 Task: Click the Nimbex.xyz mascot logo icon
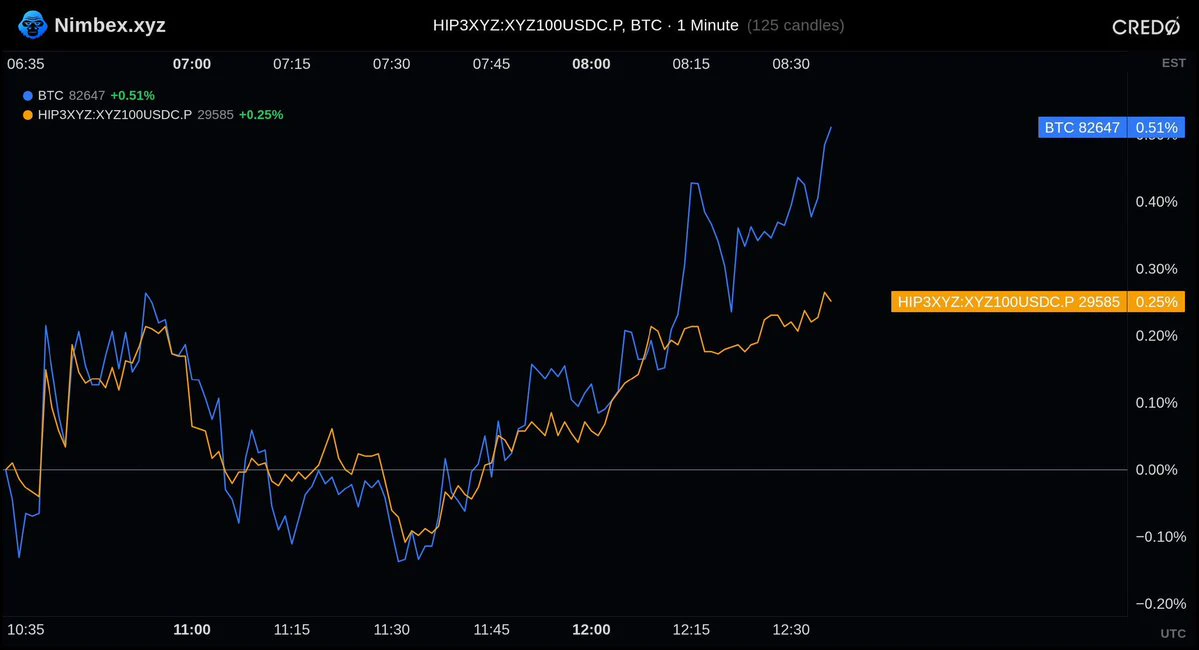[32, 25]
